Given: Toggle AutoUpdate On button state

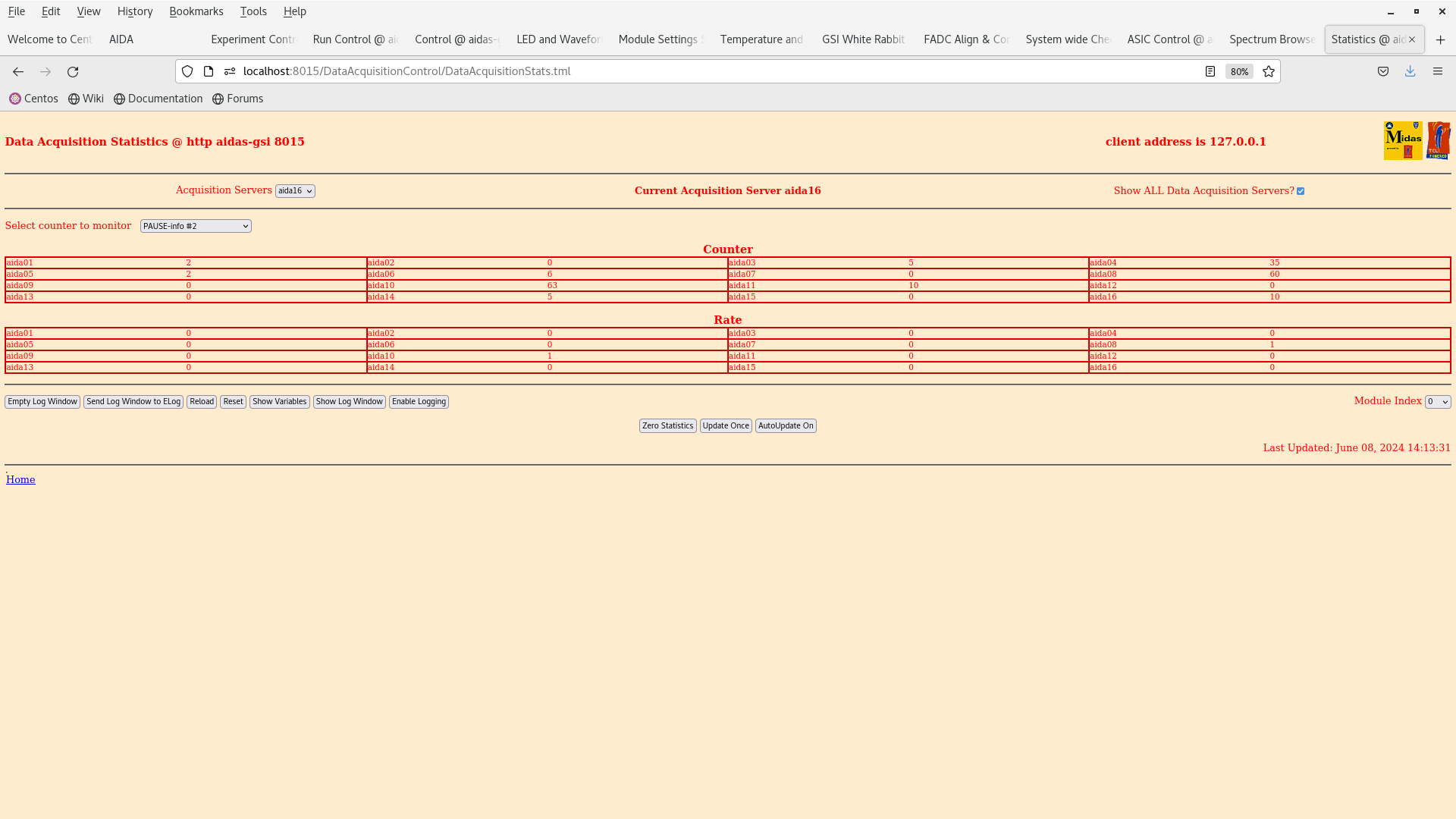Looking at the screenshot, I should click(786, 425).
